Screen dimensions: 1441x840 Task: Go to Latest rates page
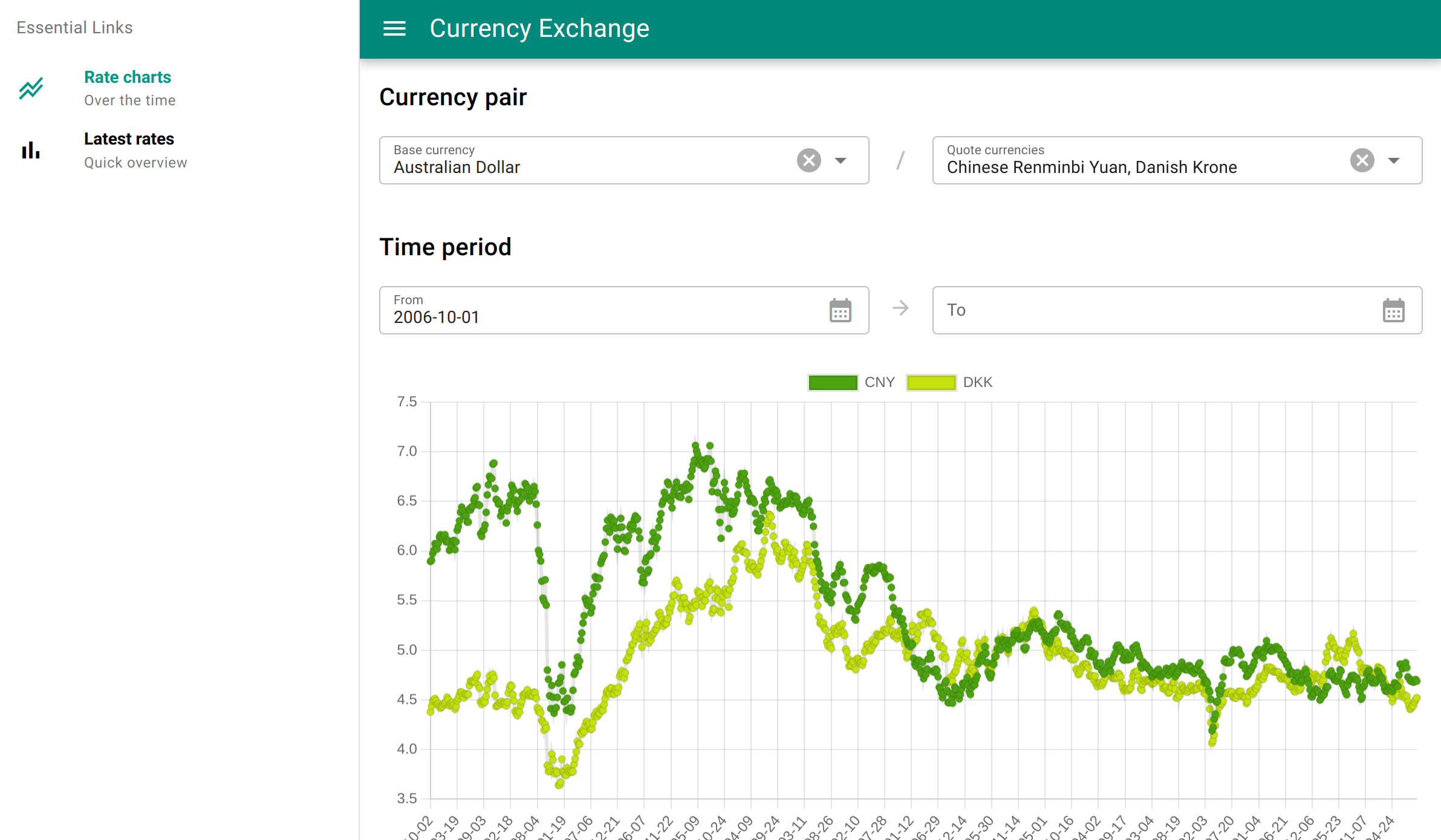pos(129,139)
